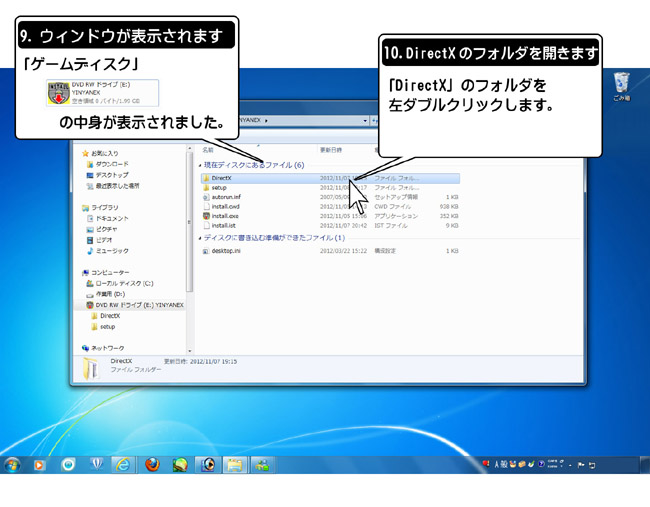The width and height of the screenshot is (650, 507).
Task: Click the 構成設定 type cell of desktop.ini
Action: tap(385, 251)
